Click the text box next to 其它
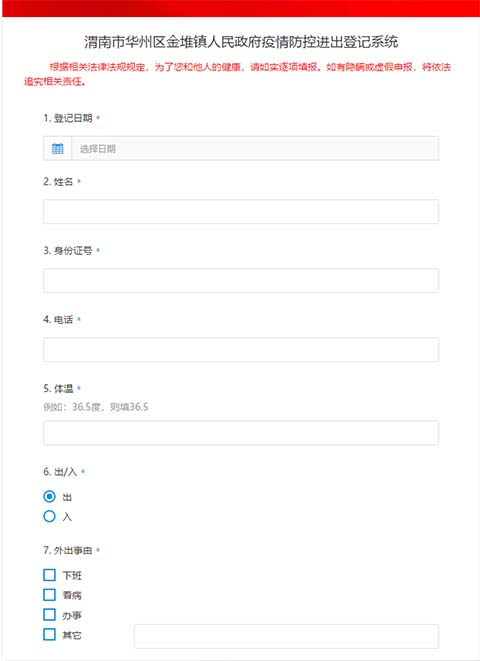This screenshot has width=480, height=661. pyautogui.click(x=286, y=637)
